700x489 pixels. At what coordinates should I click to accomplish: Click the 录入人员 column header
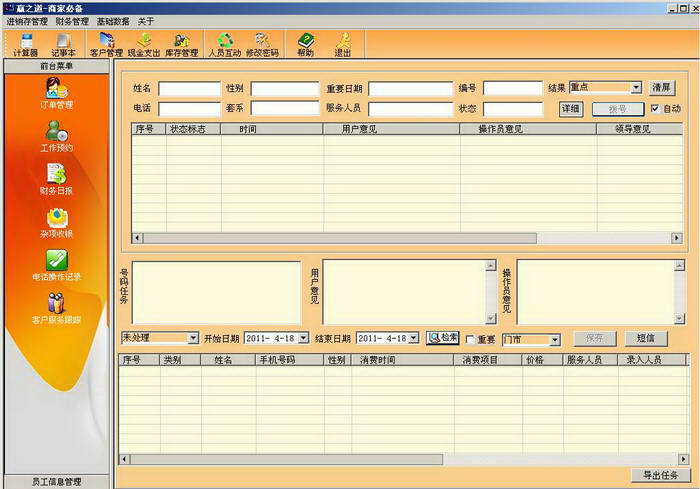pos(651,359)
